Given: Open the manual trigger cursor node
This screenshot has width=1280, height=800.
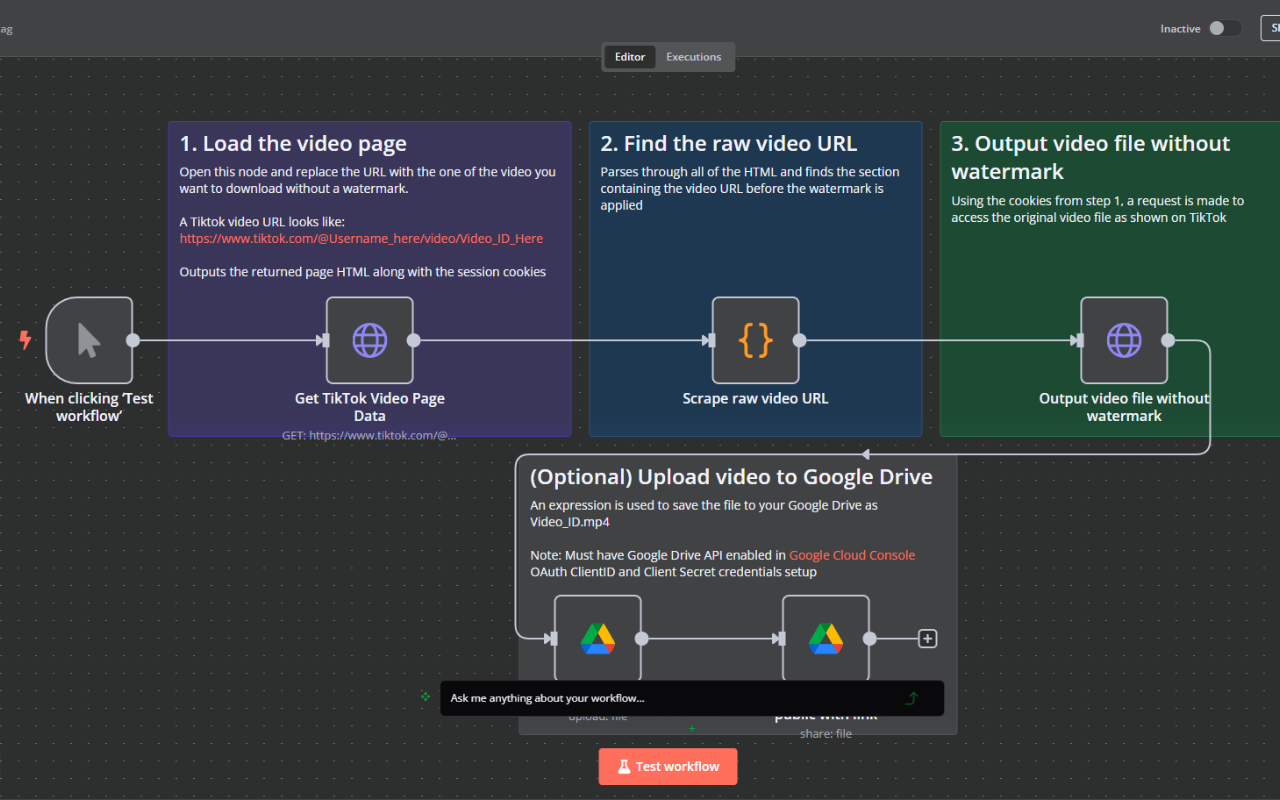Looking at the screenshot, I should [89, 340].
